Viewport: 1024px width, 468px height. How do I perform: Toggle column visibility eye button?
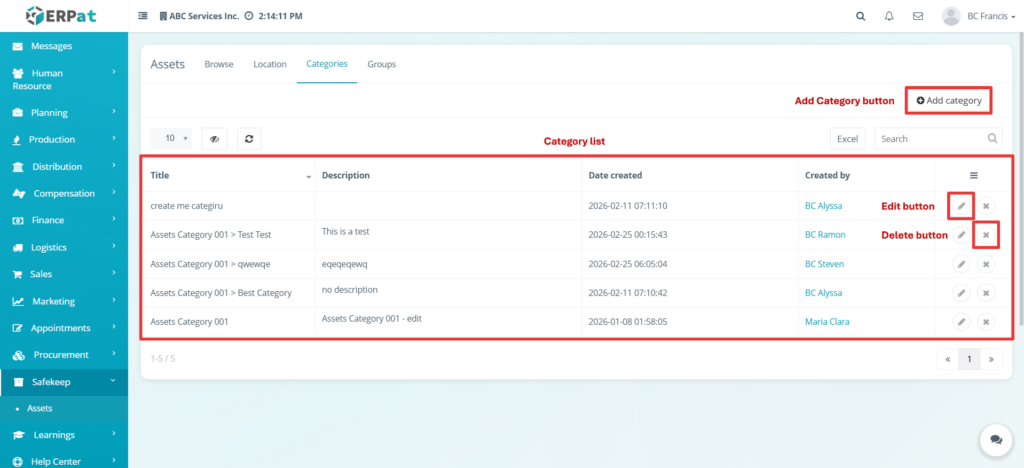coord(215,139)
